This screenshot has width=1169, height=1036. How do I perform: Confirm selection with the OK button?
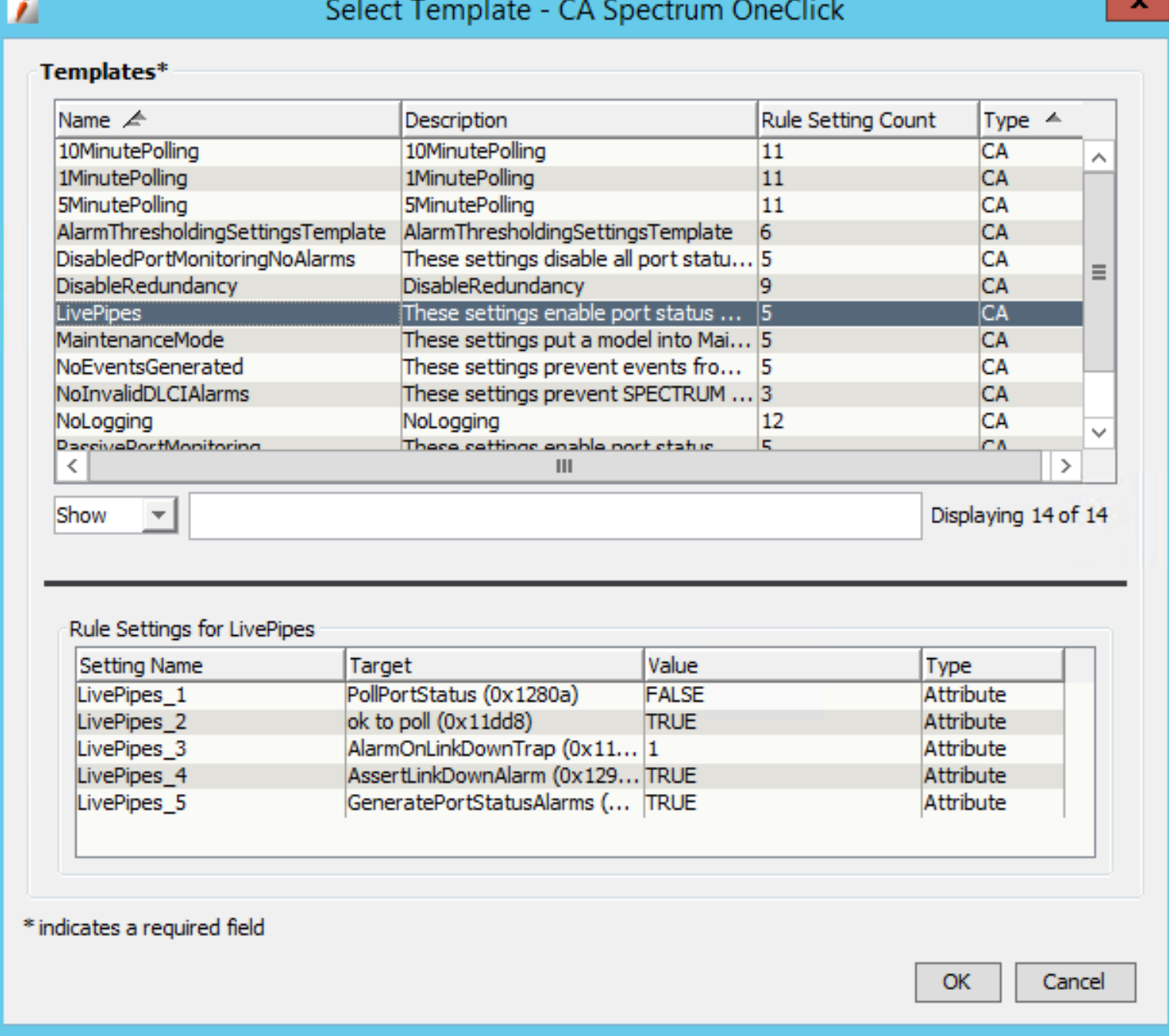pos(957,981)
